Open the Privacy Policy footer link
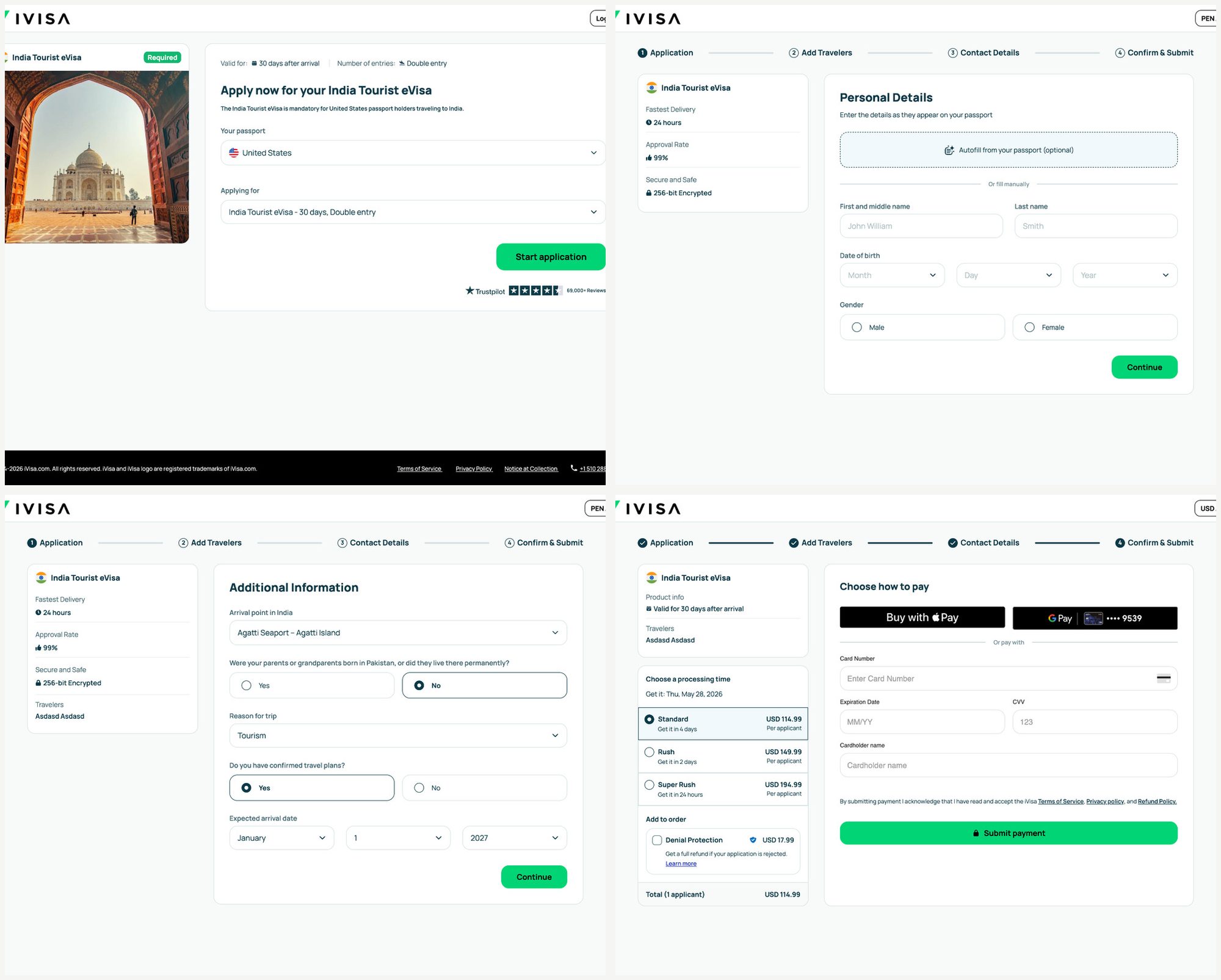The image size is (1221, 980). pyautogui.click(x=474, y=469)
